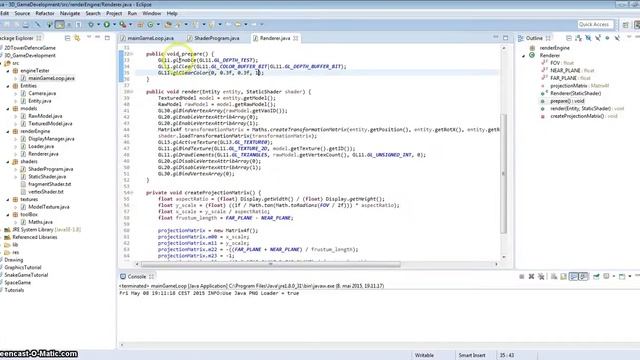Click the New Java Class icon in toolbar
Screen dimensions: 640x360
[150, 24]
